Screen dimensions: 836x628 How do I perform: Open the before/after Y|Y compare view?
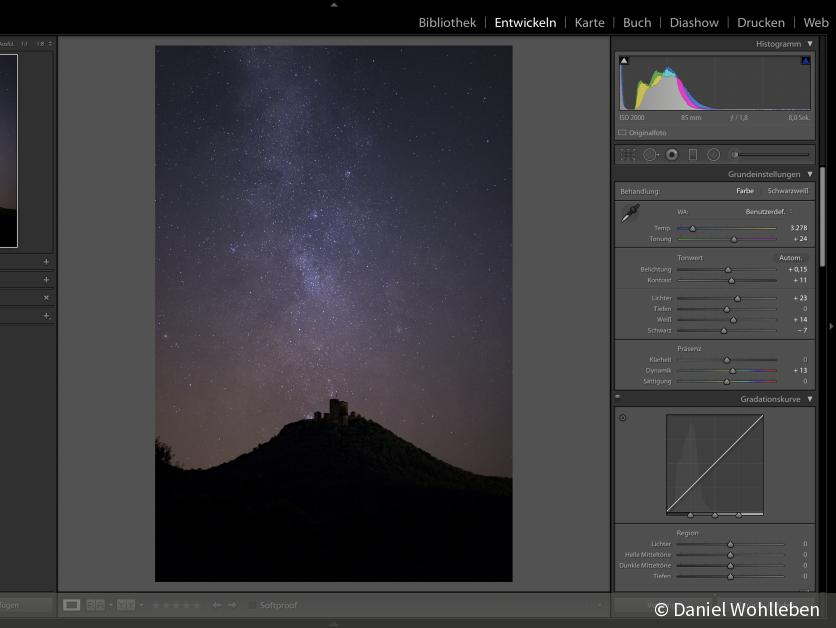126,605
